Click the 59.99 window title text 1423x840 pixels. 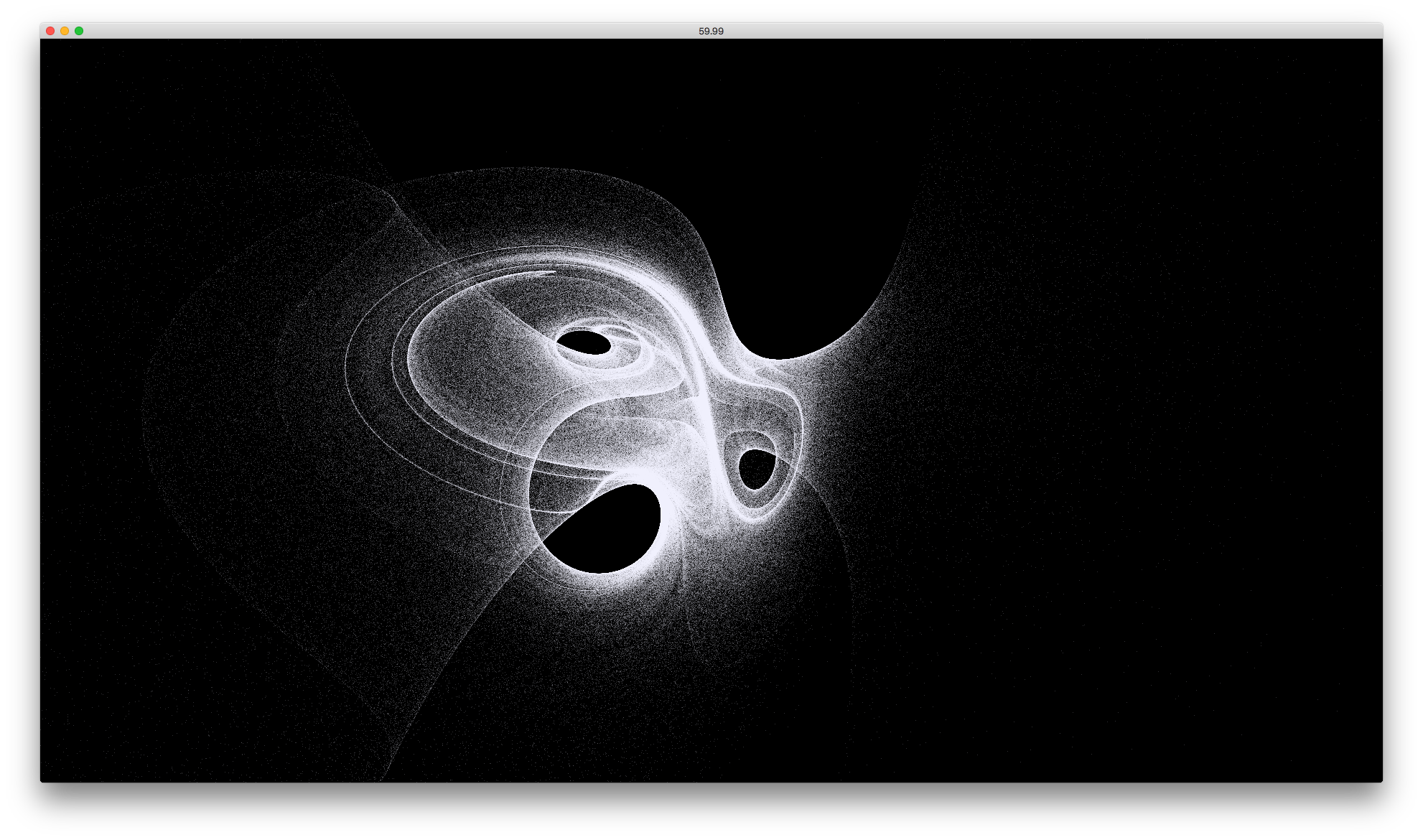coord(711,31)
